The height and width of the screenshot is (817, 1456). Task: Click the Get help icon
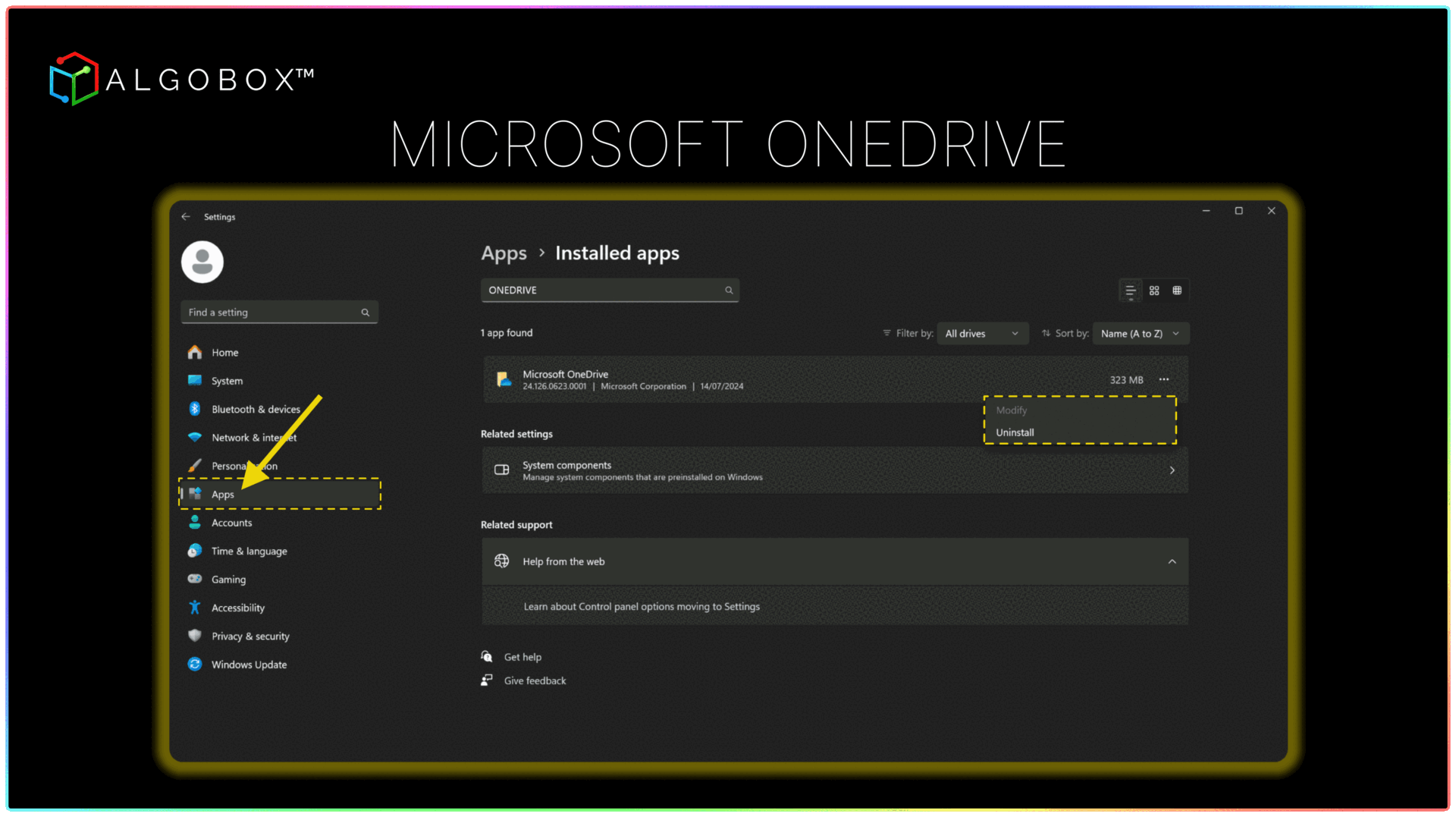pyautogui.click(x=487, y=657)
